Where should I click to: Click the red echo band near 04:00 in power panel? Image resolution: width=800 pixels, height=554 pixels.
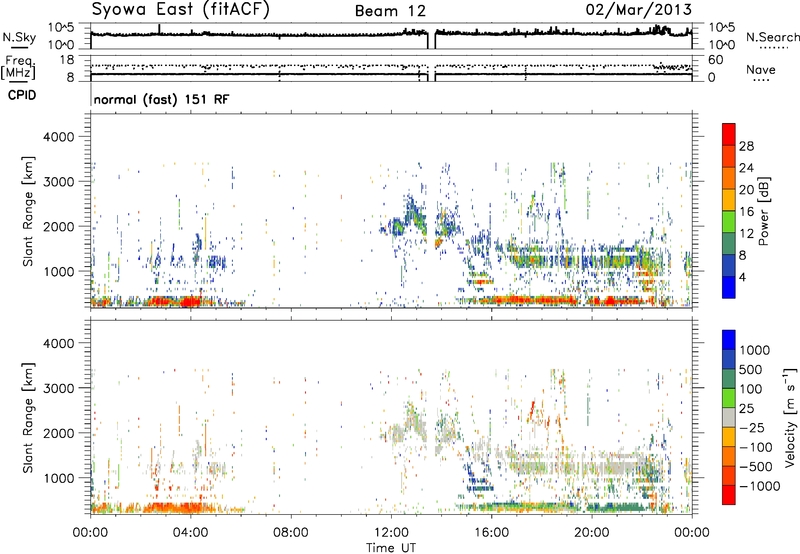click(x=176, y=301)
